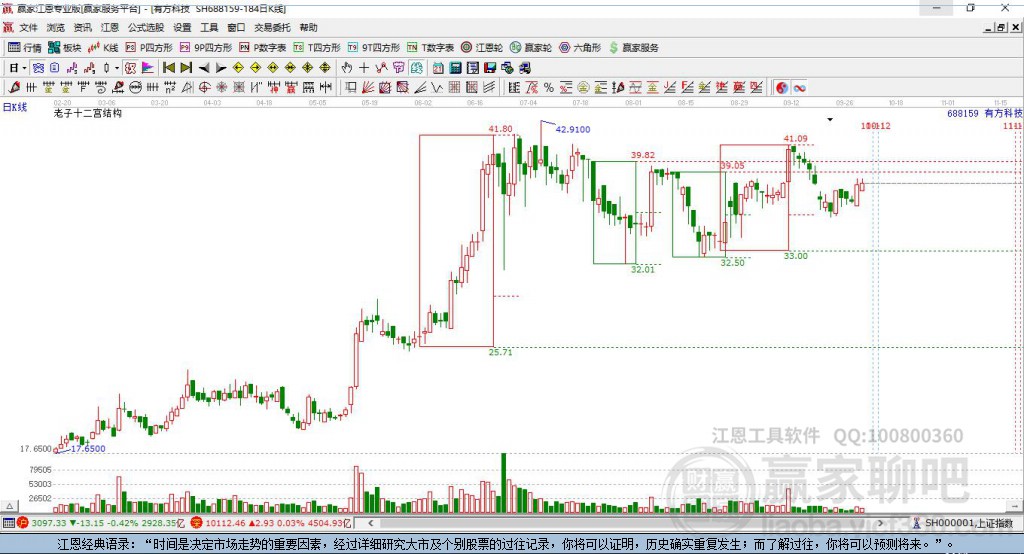1024x554 pixels.
Task: Open the 文件 menu
Action: coord(28,27)
